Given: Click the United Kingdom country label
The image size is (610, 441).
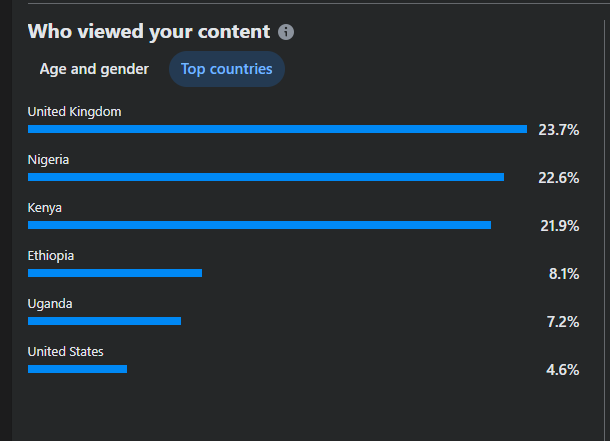Looking at the screenshot, I should point(75,112).
